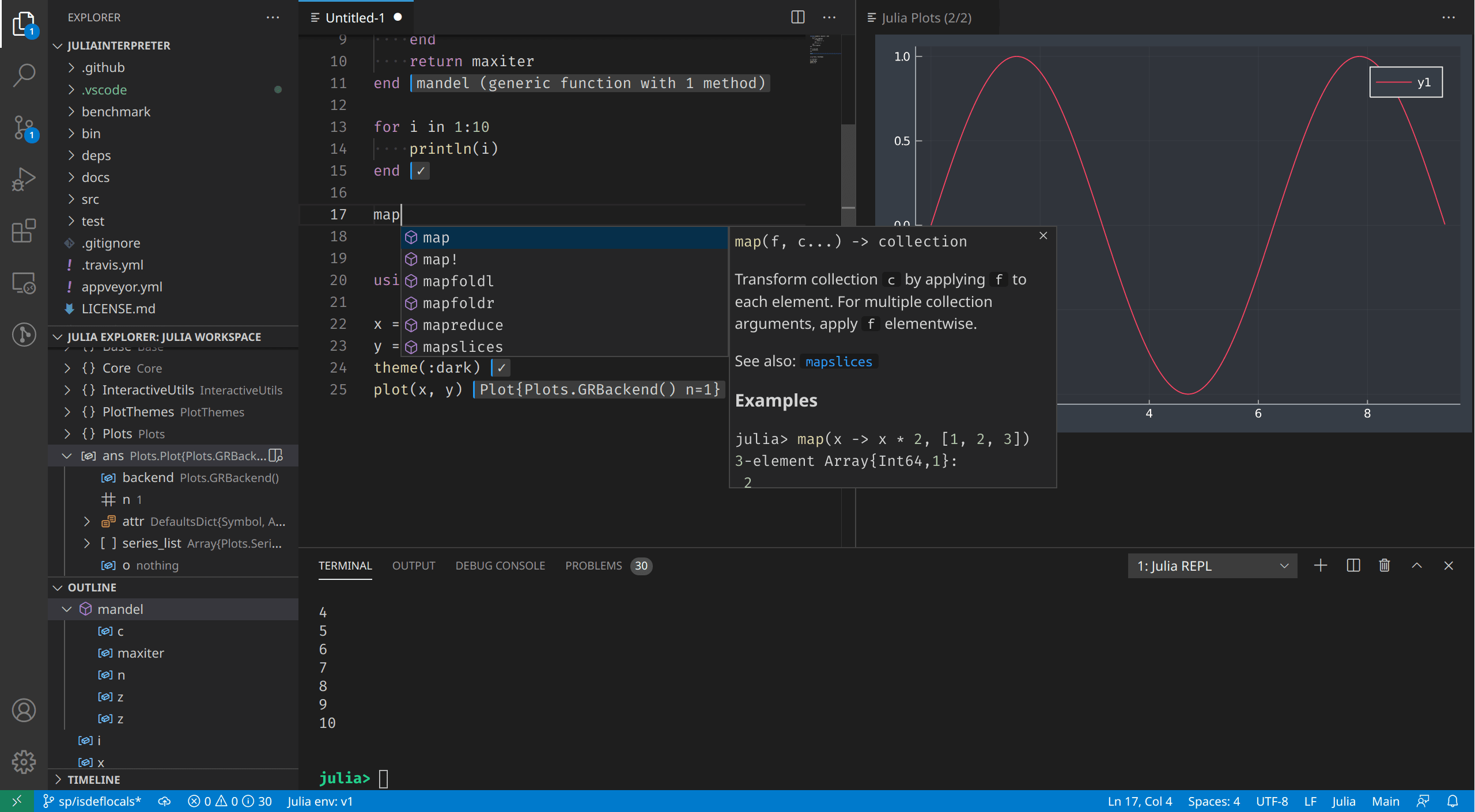Click the checkmark toggle on line 24

(x=501, y=367)
